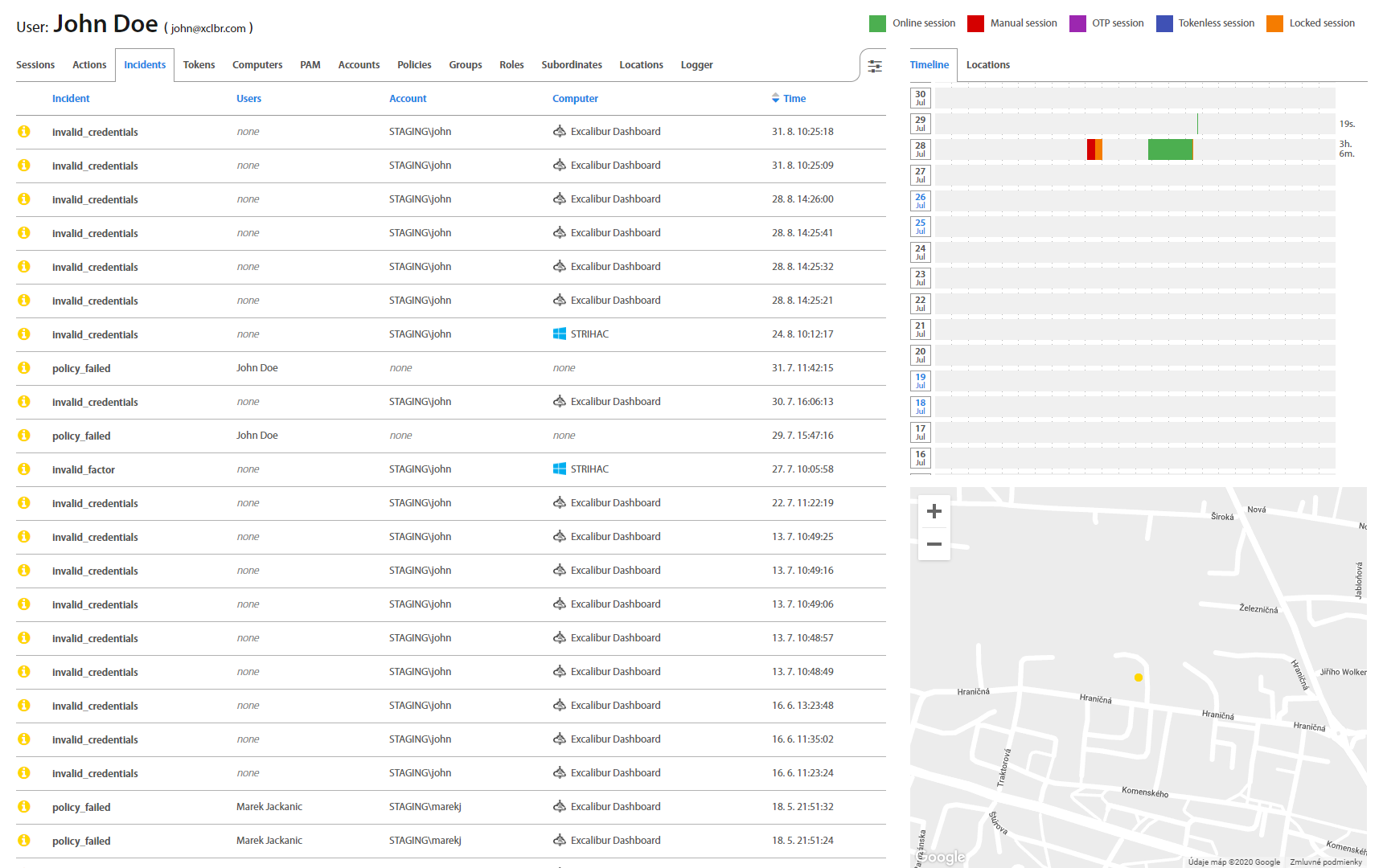Screen dimensions: 1383x868
Task: Click the Windows icon beside STRIHAC at 24. 8.
Action: 560,334
